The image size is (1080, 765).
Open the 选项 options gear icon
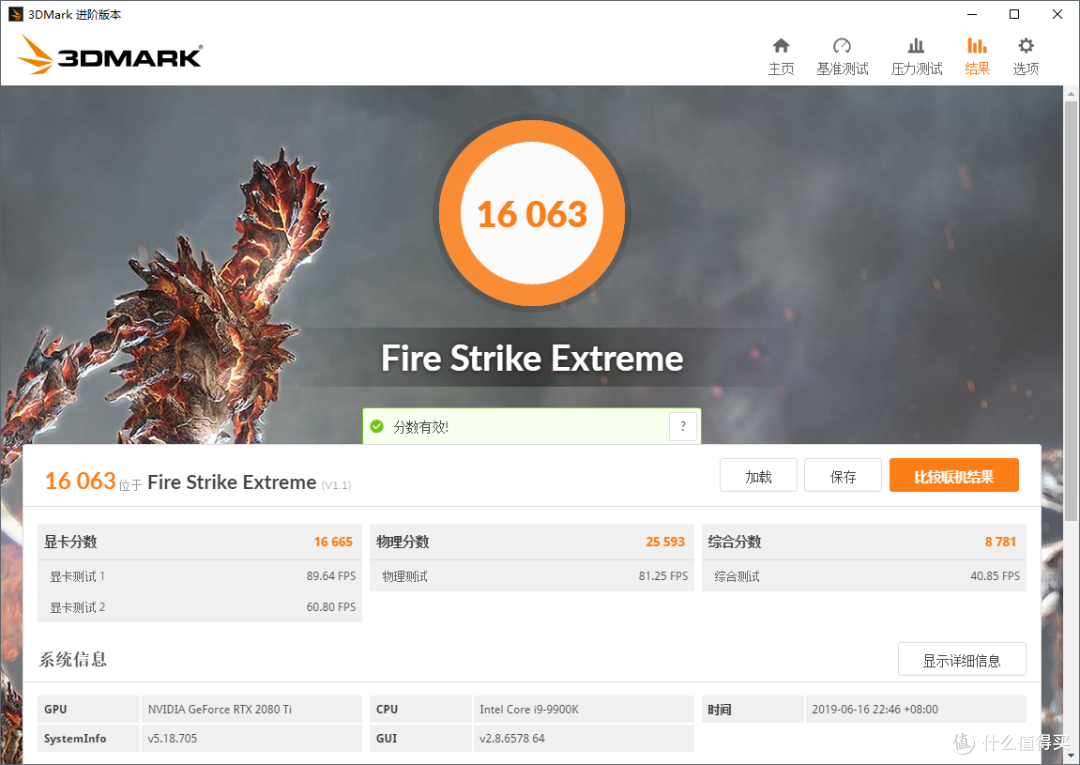coord(1026,46)
